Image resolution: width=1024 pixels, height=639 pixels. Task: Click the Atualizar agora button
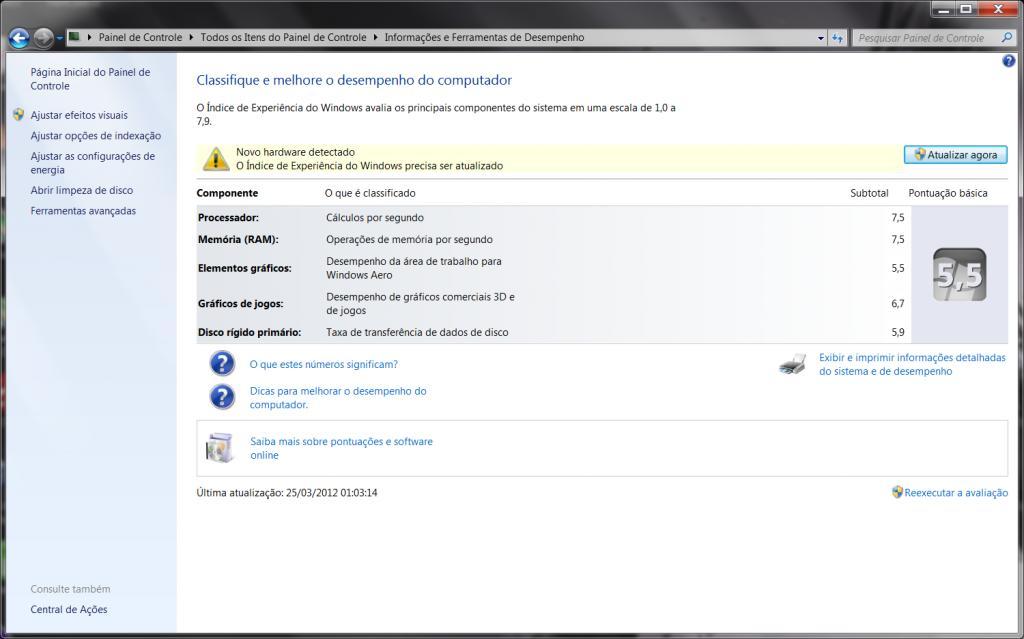pyautogui.click(x=955, y=155)
